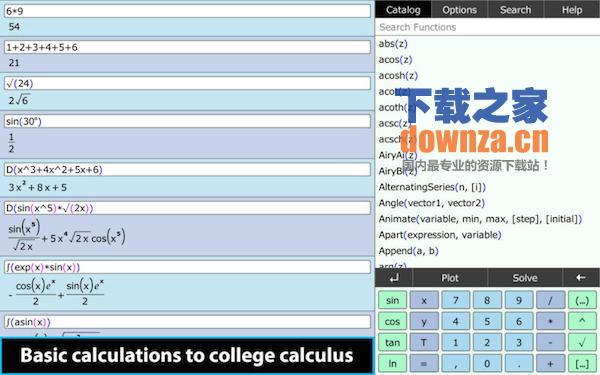Image resolution: width=600 pixels, height=375 pixels.
Task: Tap the decimal point key
Action: tap(519, 364)
